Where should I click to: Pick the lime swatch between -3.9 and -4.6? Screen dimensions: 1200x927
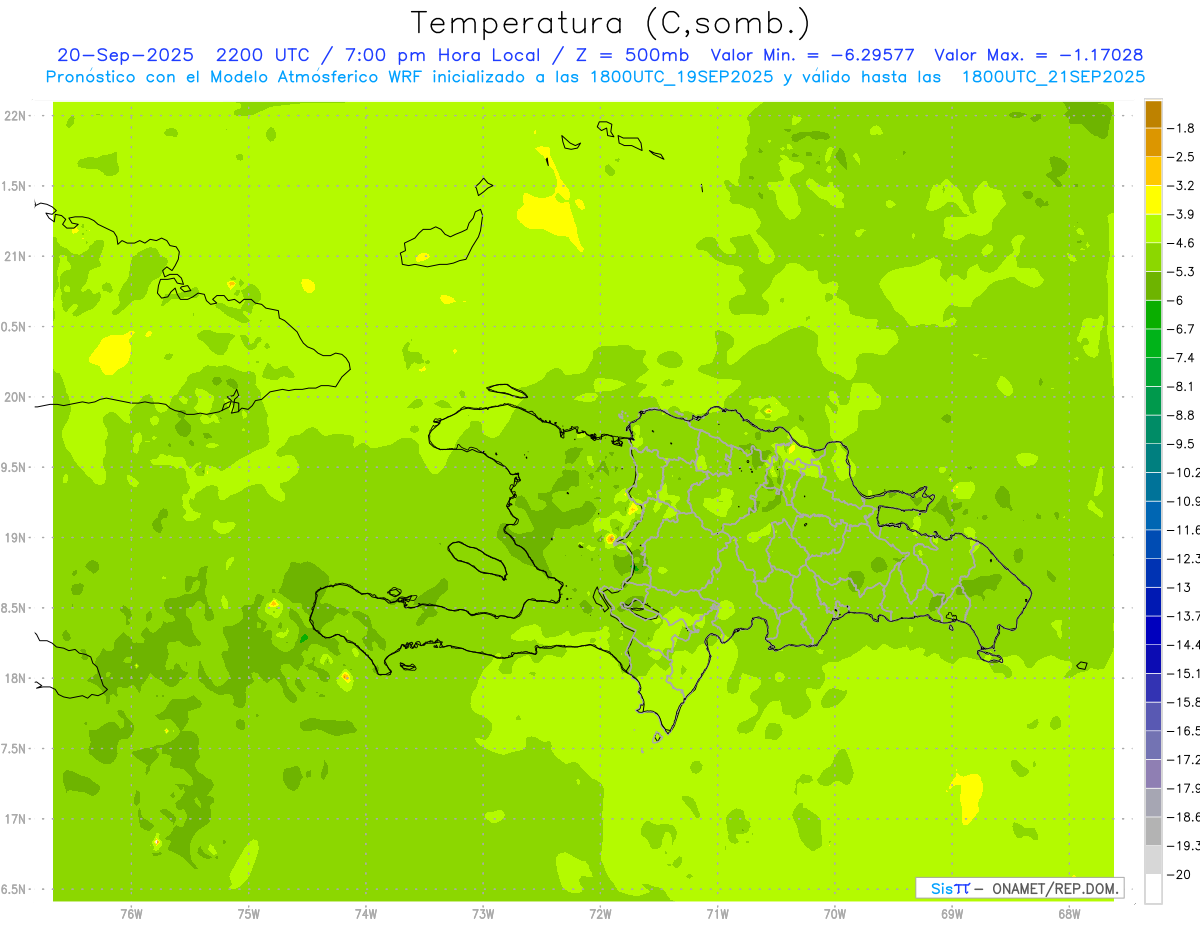(x=1153, y=229)
